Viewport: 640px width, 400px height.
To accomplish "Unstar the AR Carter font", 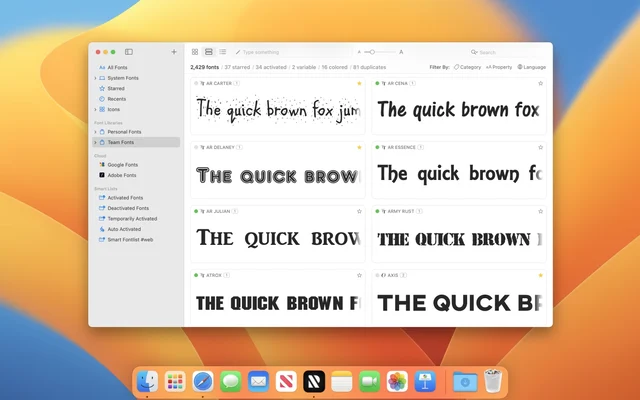I will point(359,83).
